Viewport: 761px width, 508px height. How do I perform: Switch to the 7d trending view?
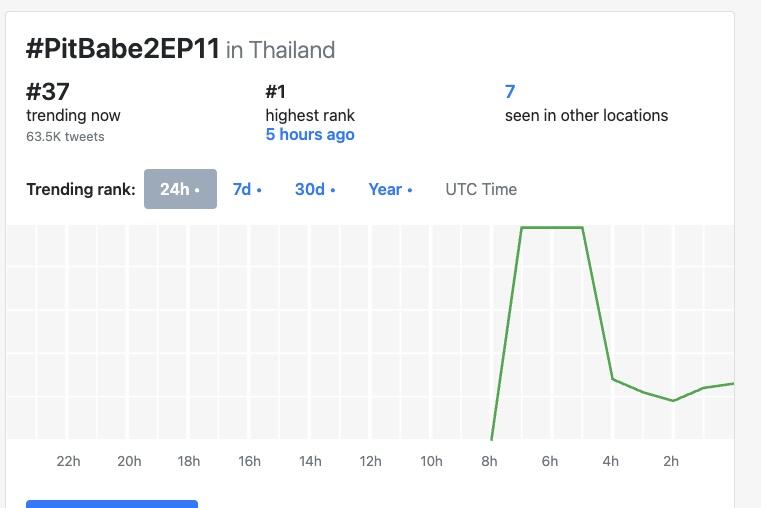[x=247, y=189]
